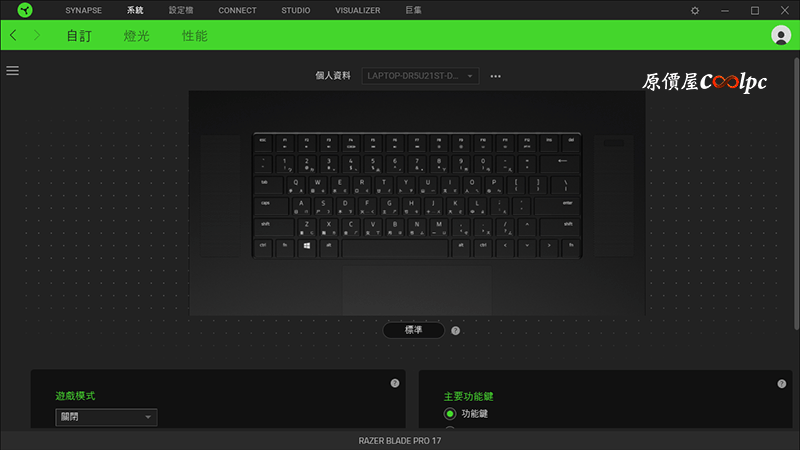Select the enter key on keyboard
The width and height of the screenshot is (800, 450).
pyautogui.click(x=558, y=206)
